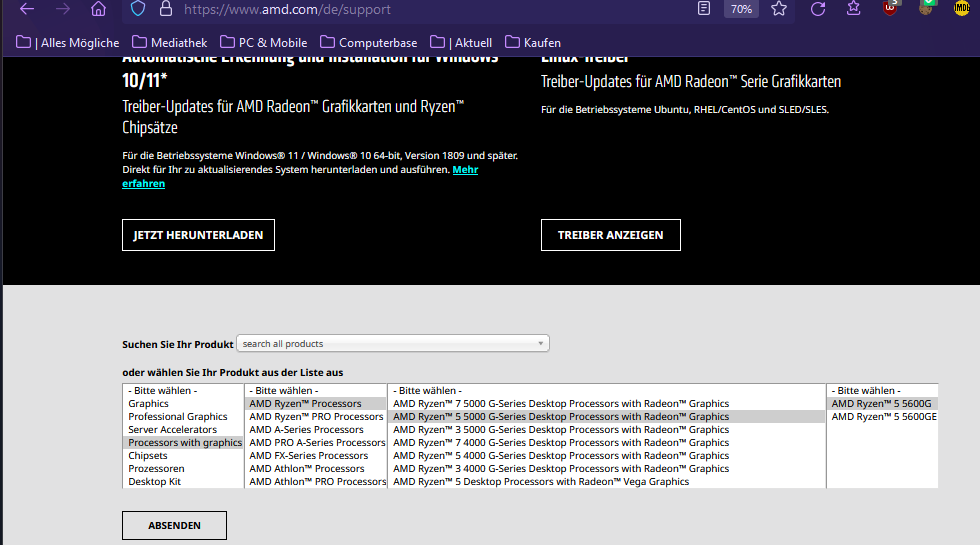Open the Alles Mögliche bookmark folder
Image resolution: width=980 pixels, height=545 pixels.
pos(68,42)
